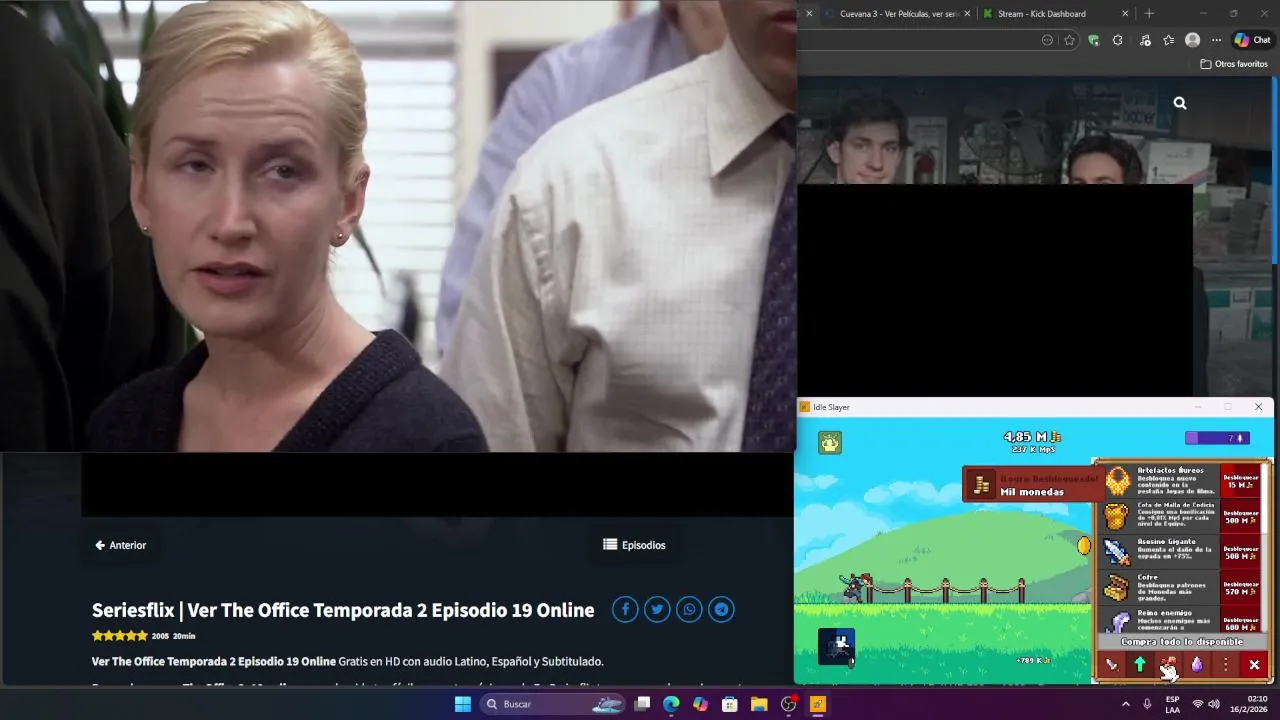The height and width of the screenshot is (720, 1280).
Task: Open the browser Extensions puzzle icon
Action: (1118, 40)
